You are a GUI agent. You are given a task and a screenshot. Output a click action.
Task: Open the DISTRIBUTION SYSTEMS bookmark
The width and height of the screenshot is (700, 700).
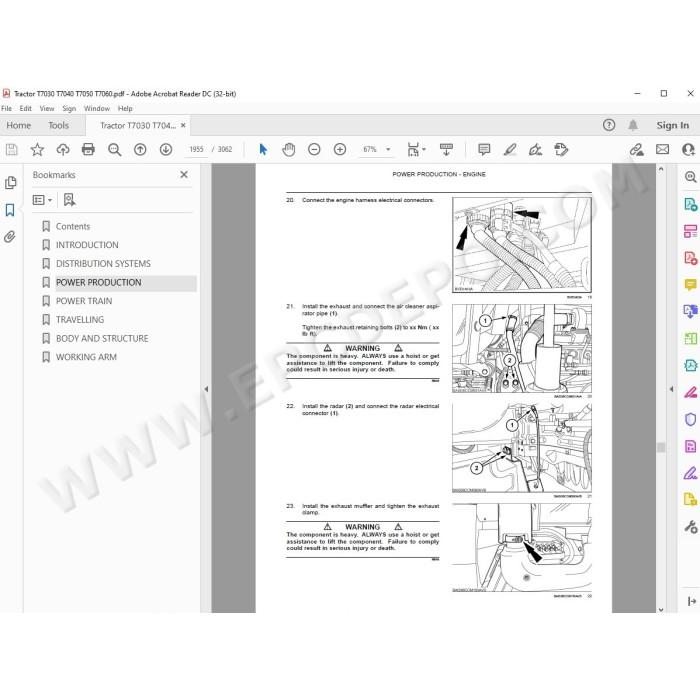[103, 264]
